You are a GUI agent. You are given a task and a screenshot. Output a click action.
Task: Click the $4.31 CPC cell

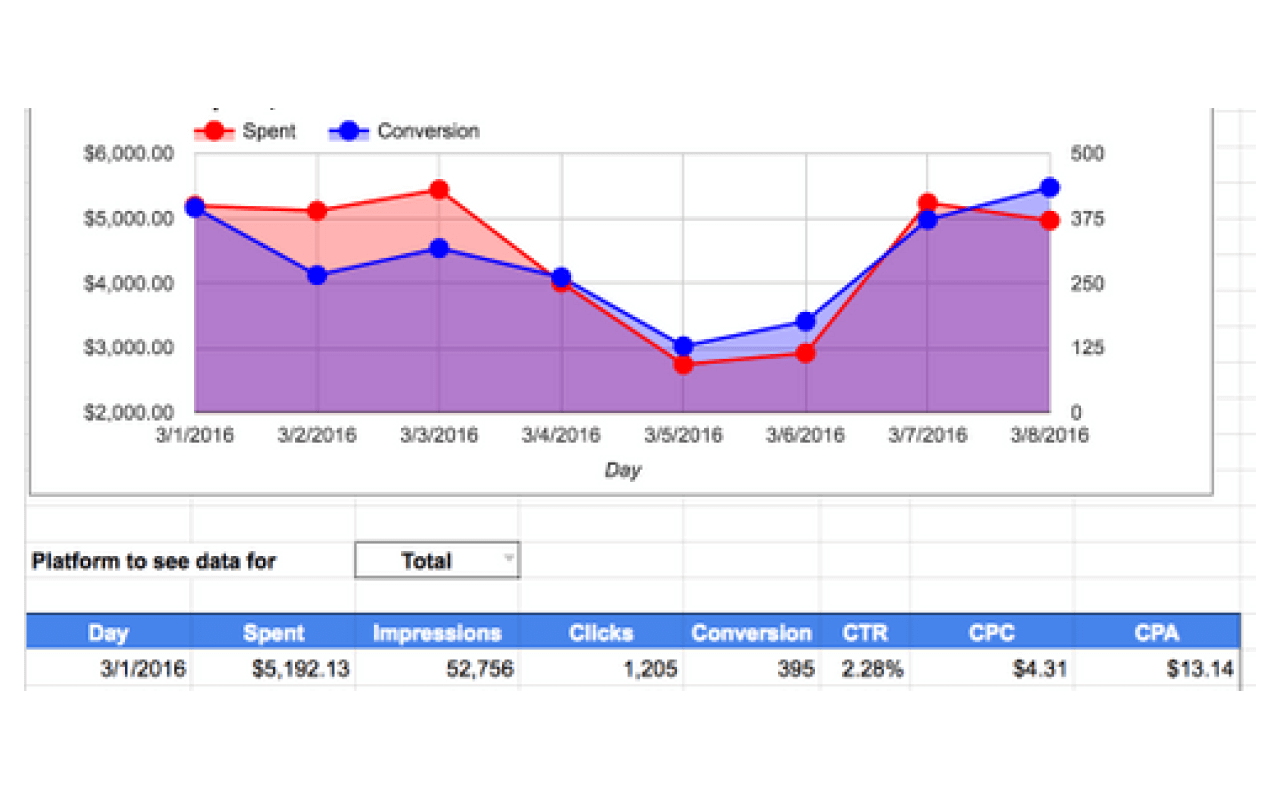[992, 669]
